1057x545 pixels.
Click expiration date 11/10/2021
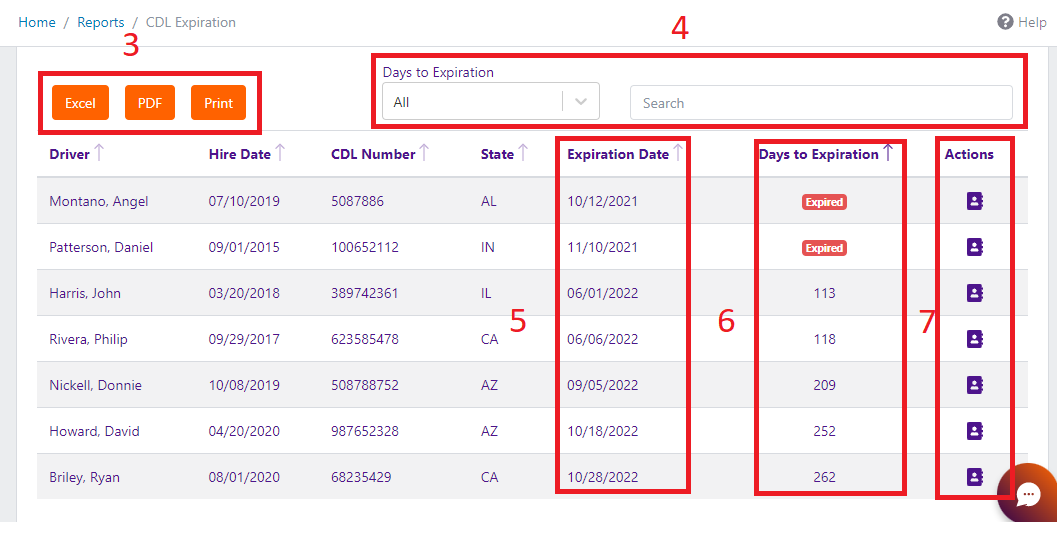603,247
